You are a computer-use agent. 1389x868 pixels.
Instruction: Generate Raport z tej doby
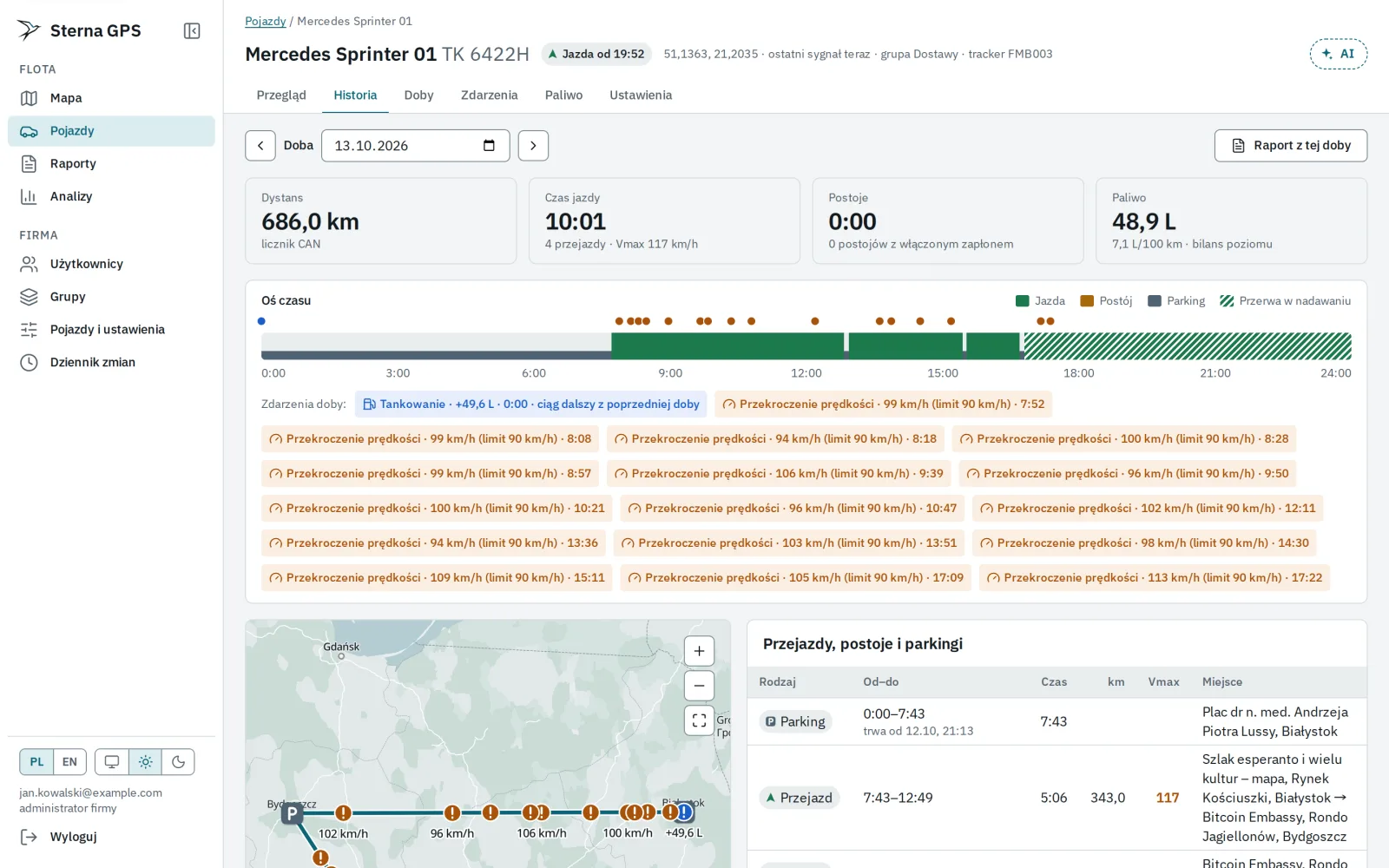pyautogui.click(x=1290, y=146)
